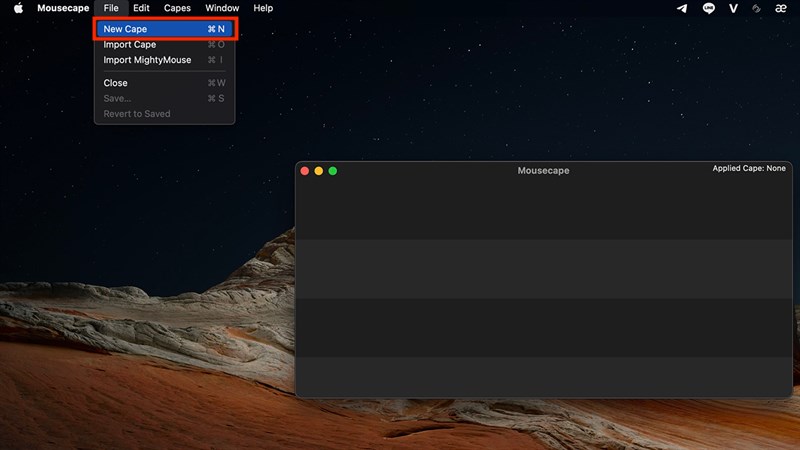Open the Apple logo menu
Screen dimensions: 800x450
click(x=18, y=8)
